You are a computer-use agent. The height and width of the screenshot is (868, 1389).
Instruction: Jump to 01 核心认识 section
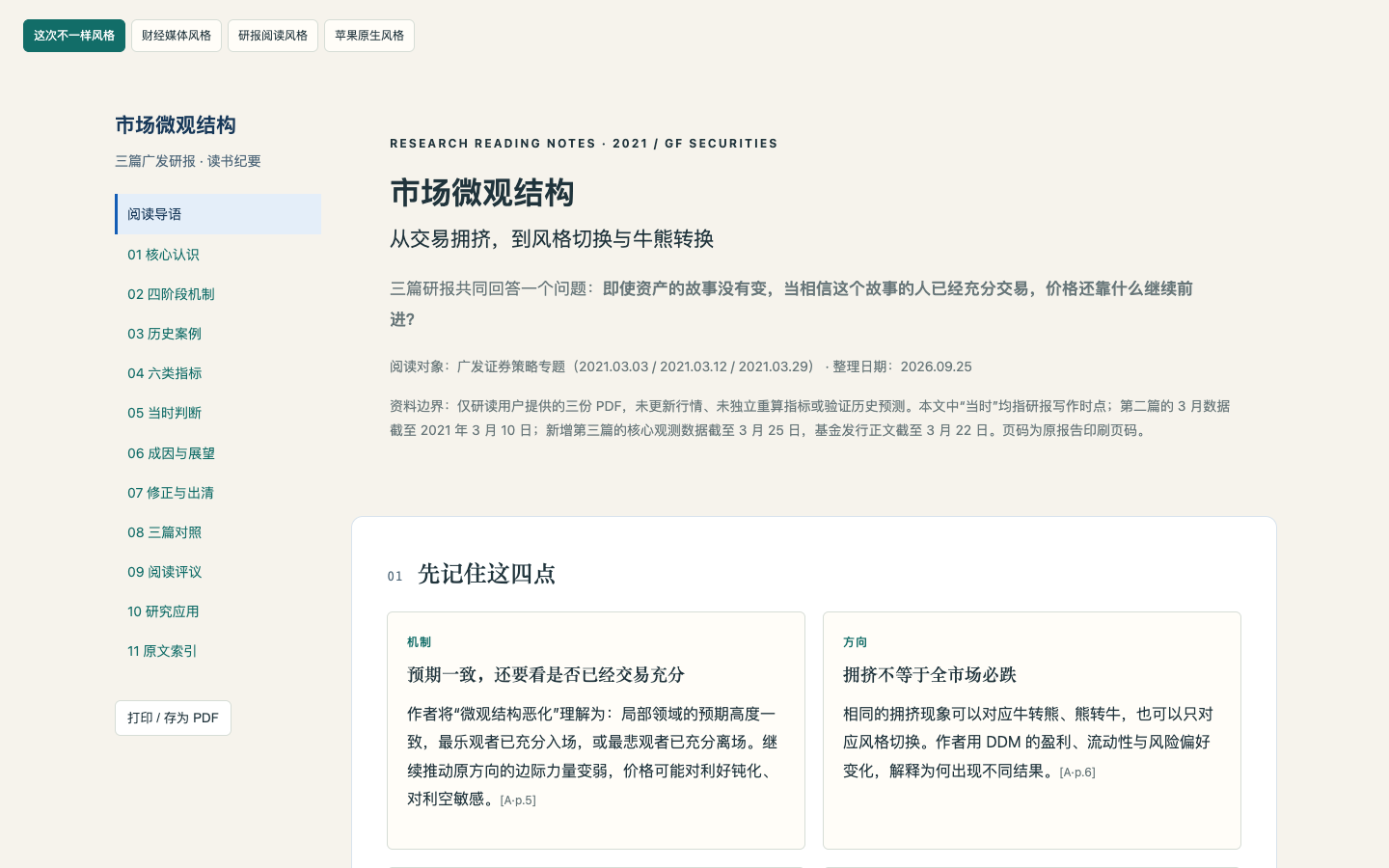[x=218, y=255]
